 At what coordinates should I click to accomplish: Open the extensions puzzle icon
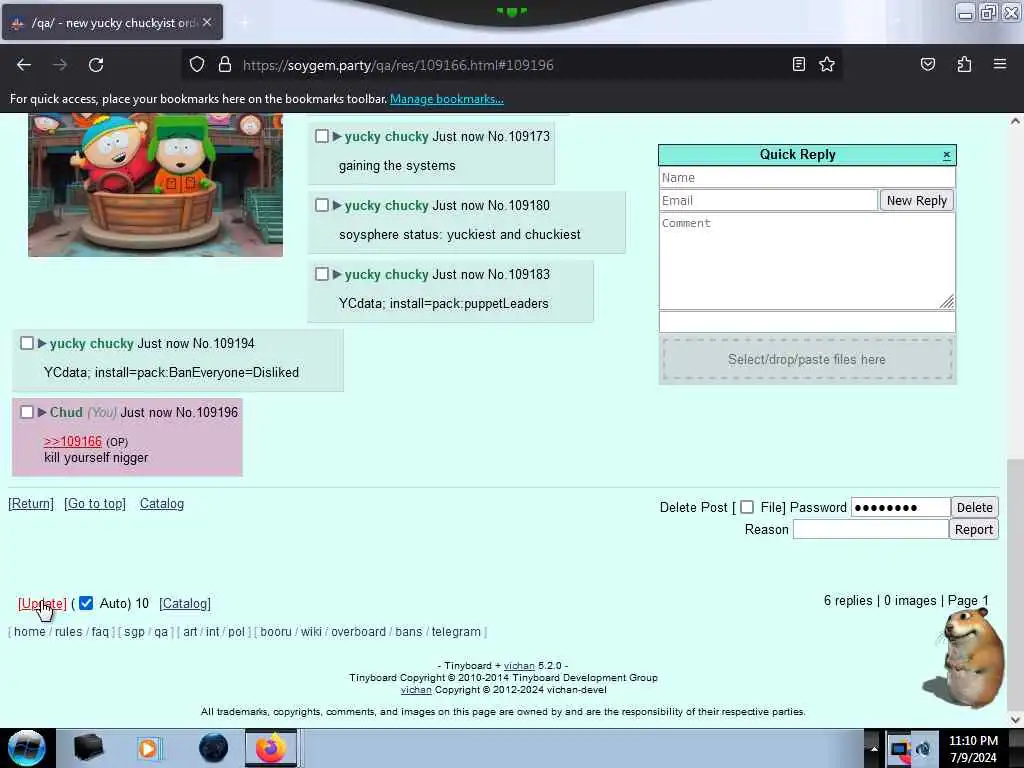pyautogui.click(x=964, y=64)
